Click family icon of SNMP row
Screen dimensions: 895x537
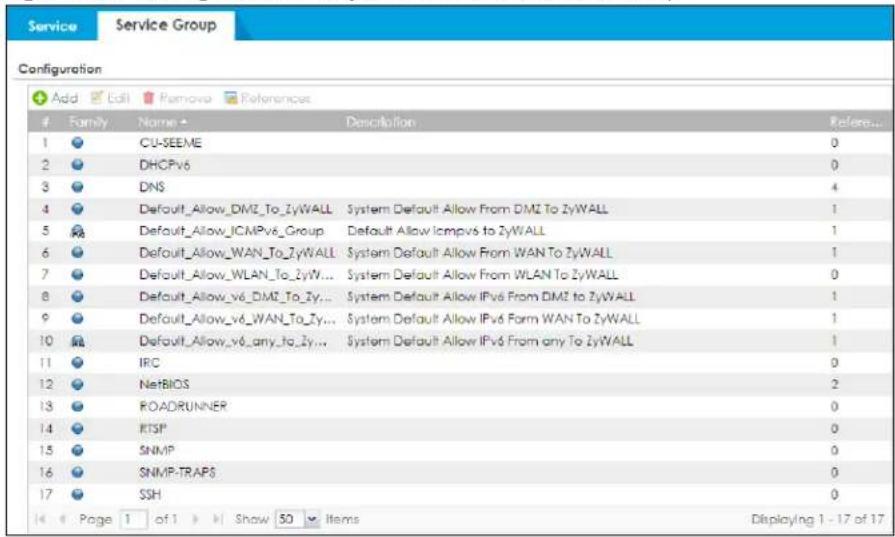point(78,450)
